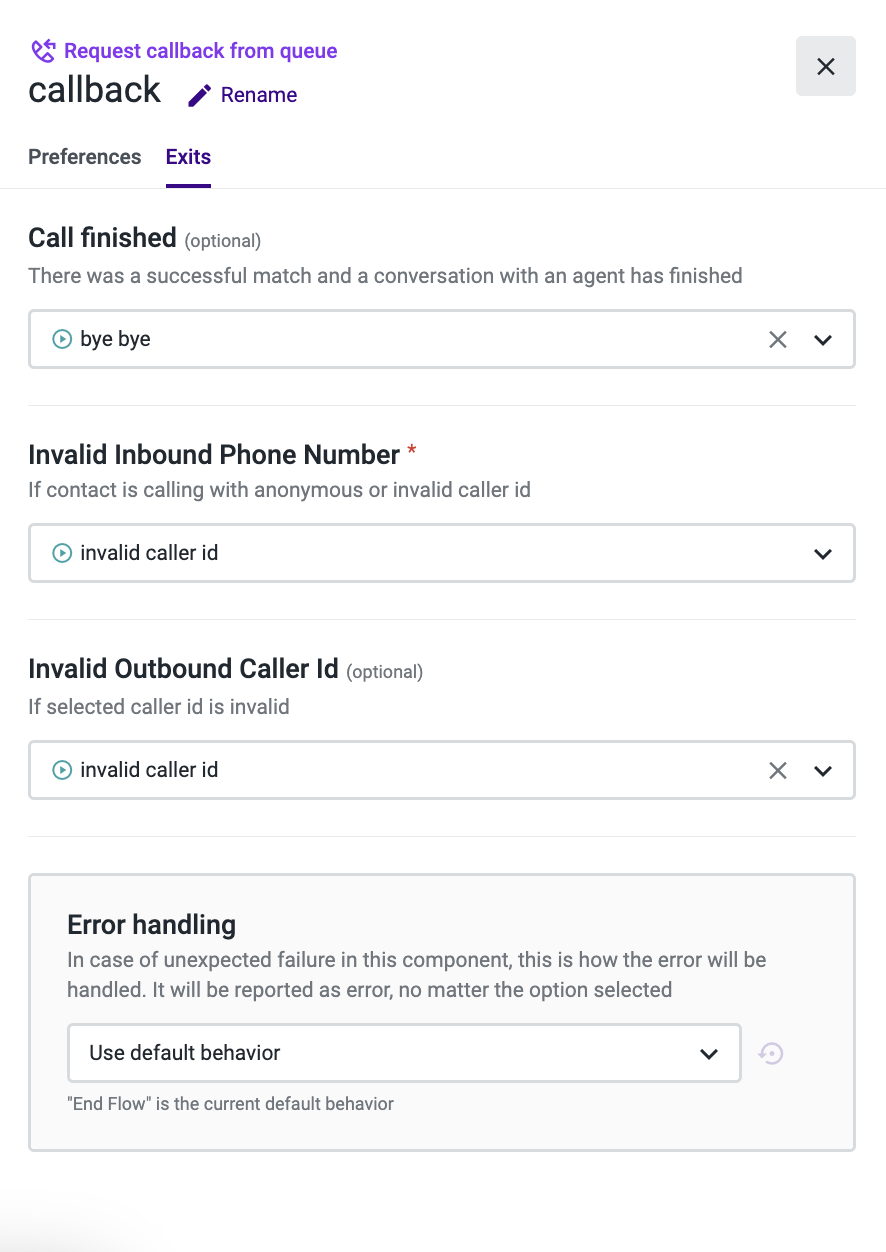This screenshot has height=1252, width=886.
Task: Click the Invalid Inbound Phone Number play icon
Action: (62, 553)
